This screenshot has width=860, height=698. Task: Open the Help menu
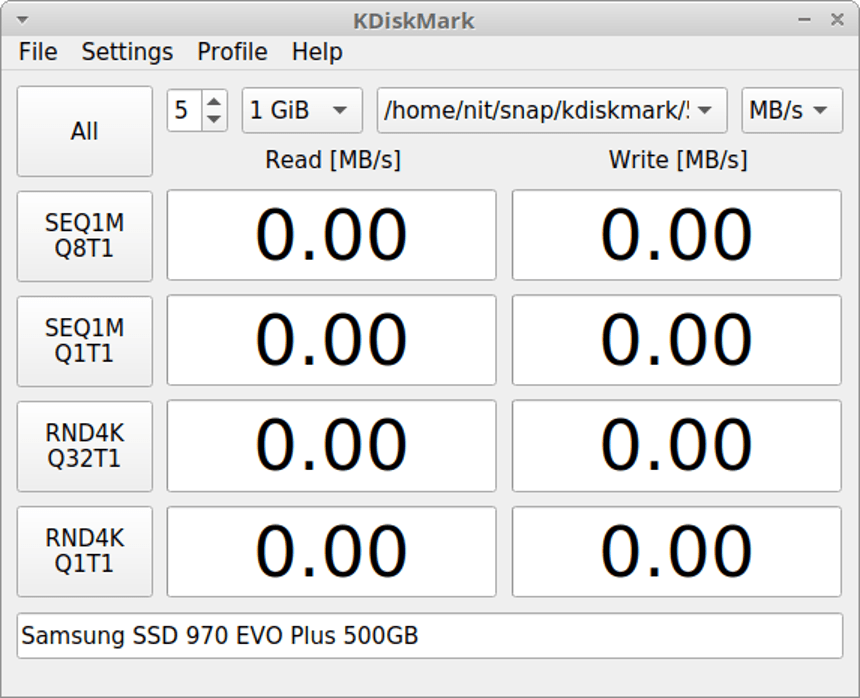(x=317, y=52)
